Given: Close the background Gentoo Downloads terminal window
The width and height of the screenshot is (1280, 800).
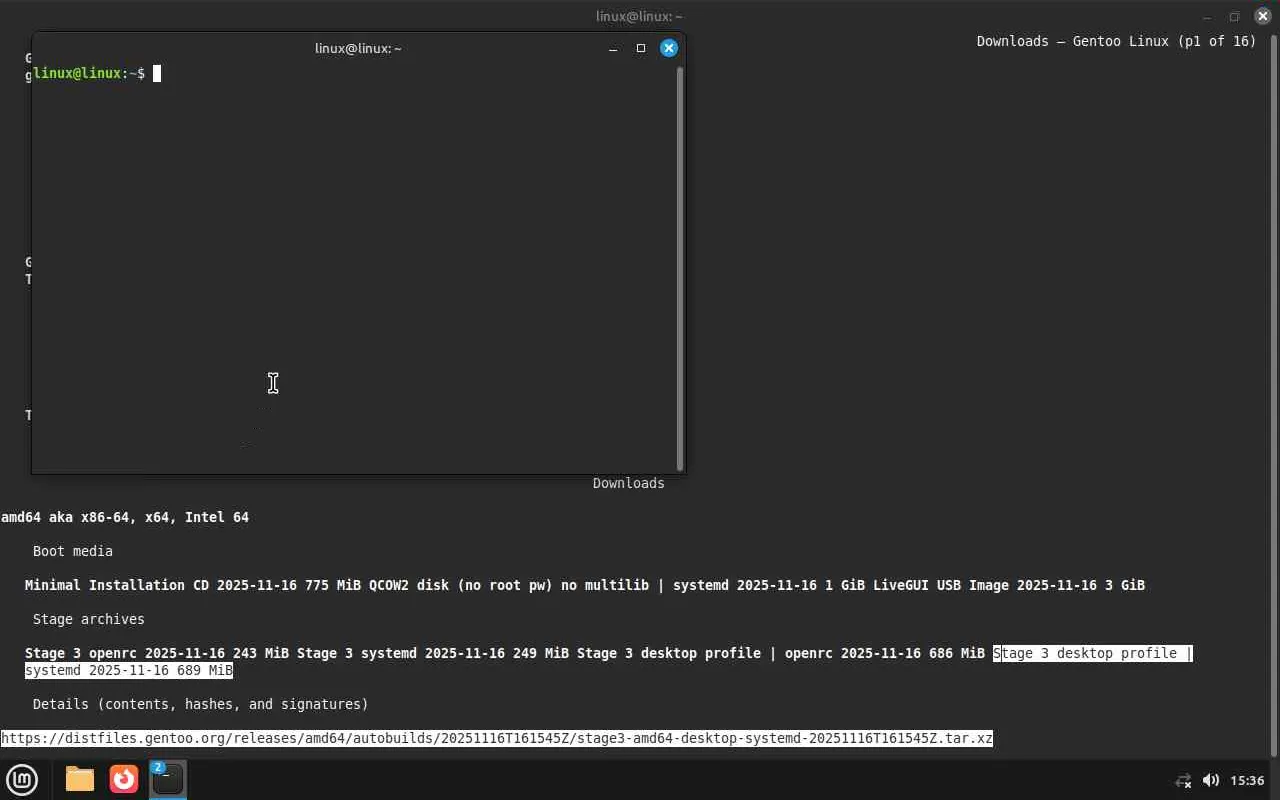Looking at the screenshot, I should click(x=1262, y=16).
